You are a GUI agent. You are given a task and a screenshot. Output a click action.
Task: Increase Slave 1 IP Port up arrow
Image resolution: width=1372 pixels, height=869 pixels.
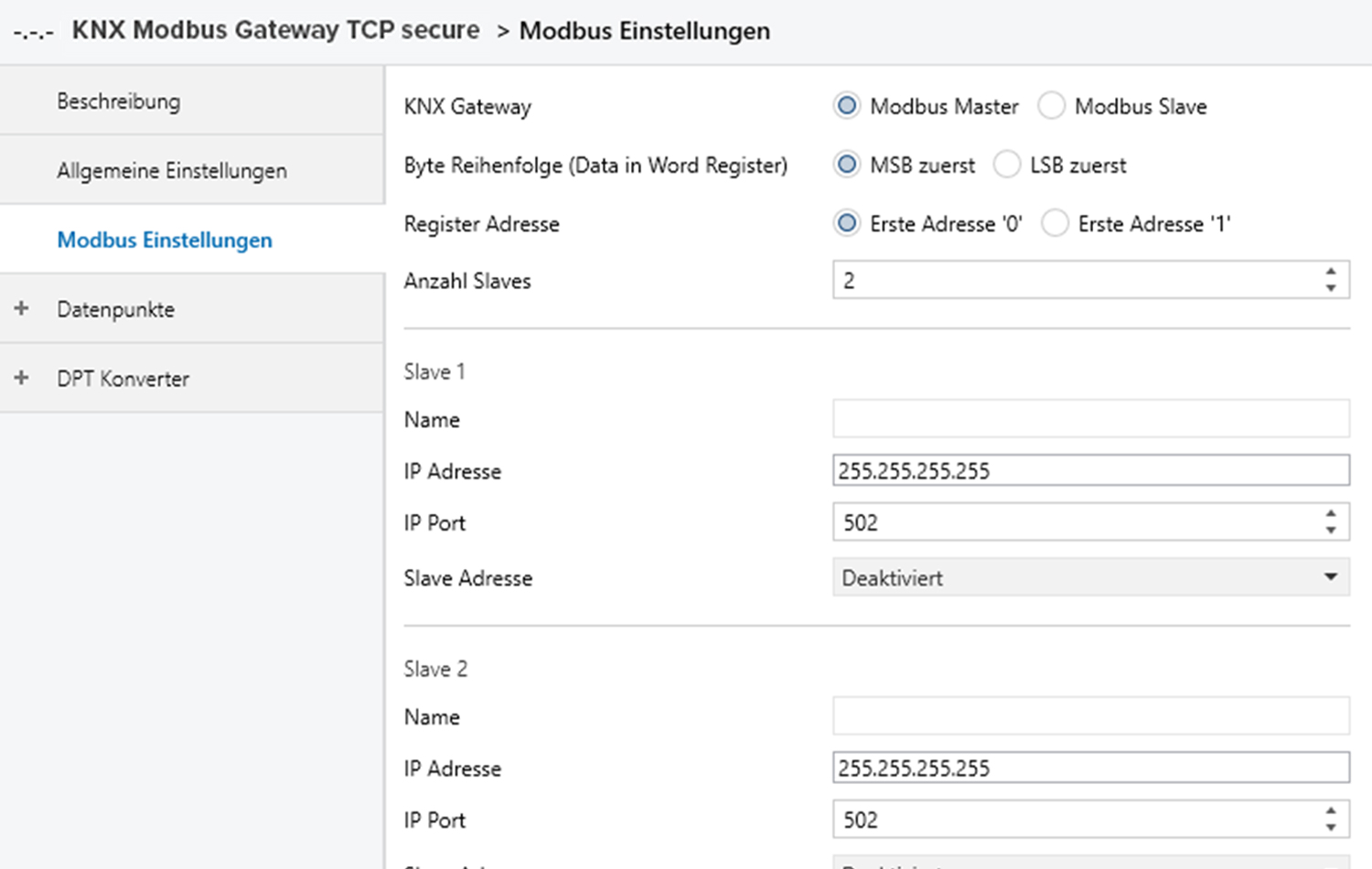[1331, 514]
